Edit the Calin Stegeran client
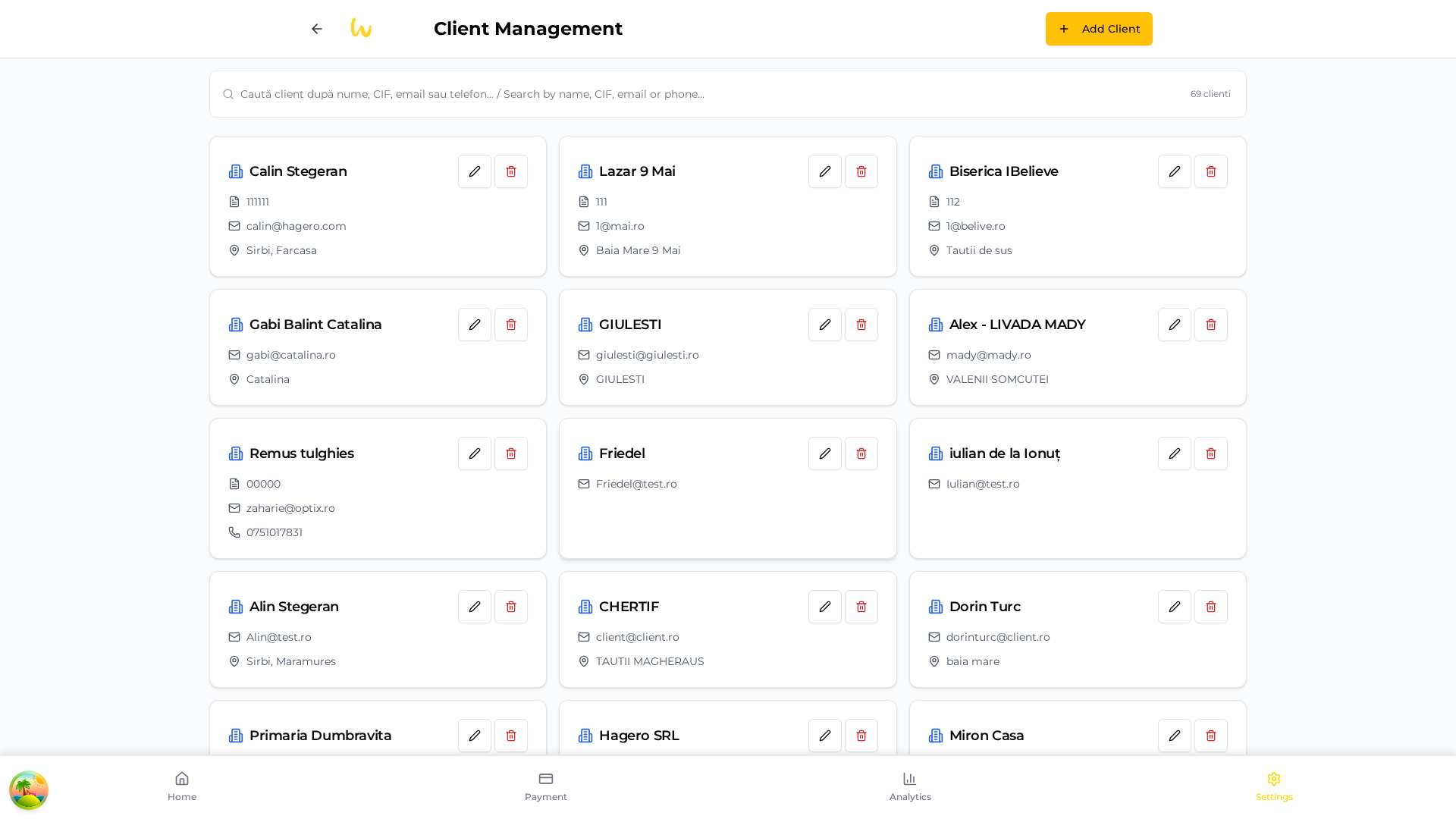Image resolution: width=1456 pixels, height=819 pixels. tap(475, 171)
